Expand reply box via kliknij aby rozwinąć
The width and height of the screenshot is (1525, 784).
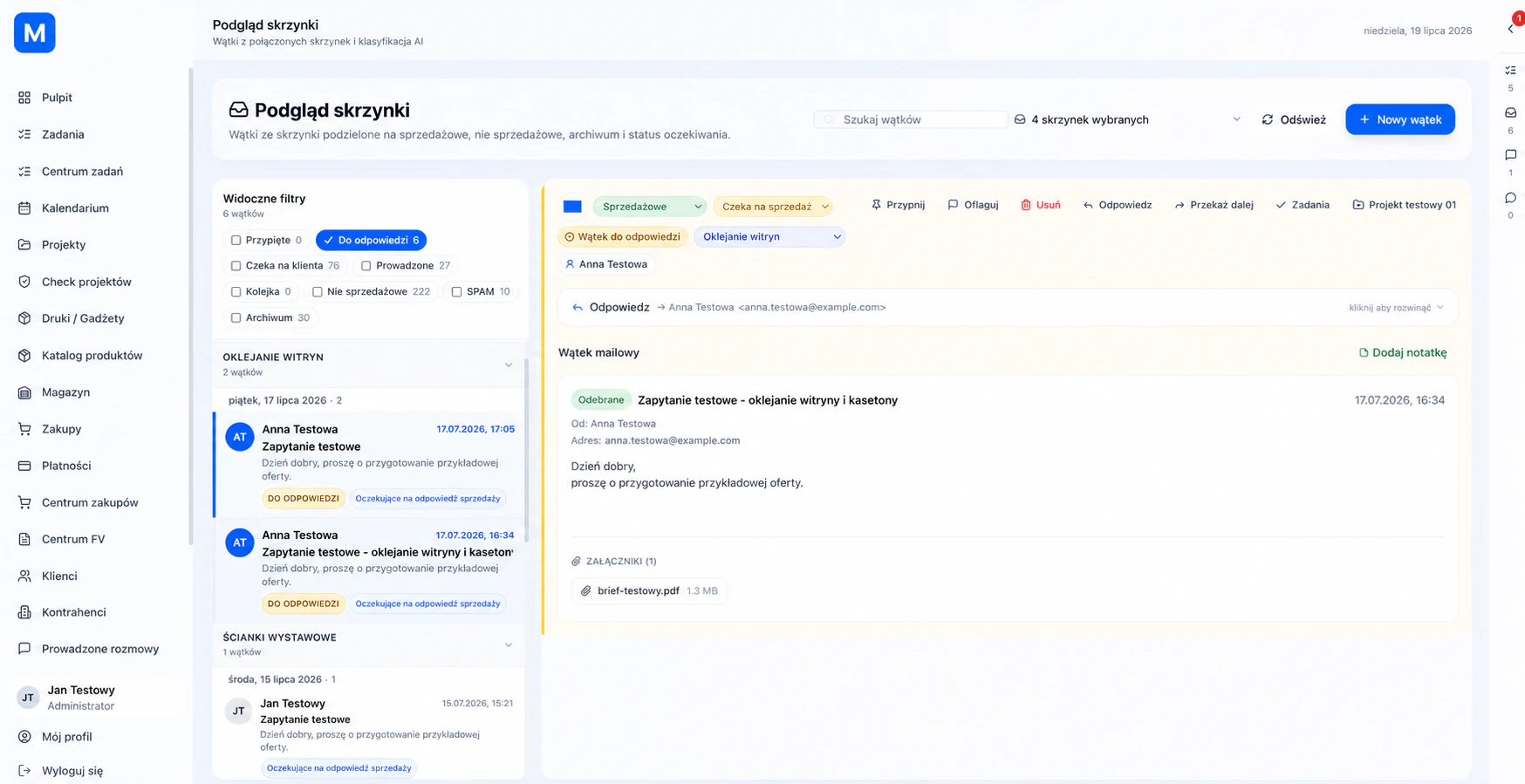[1396, 308]
